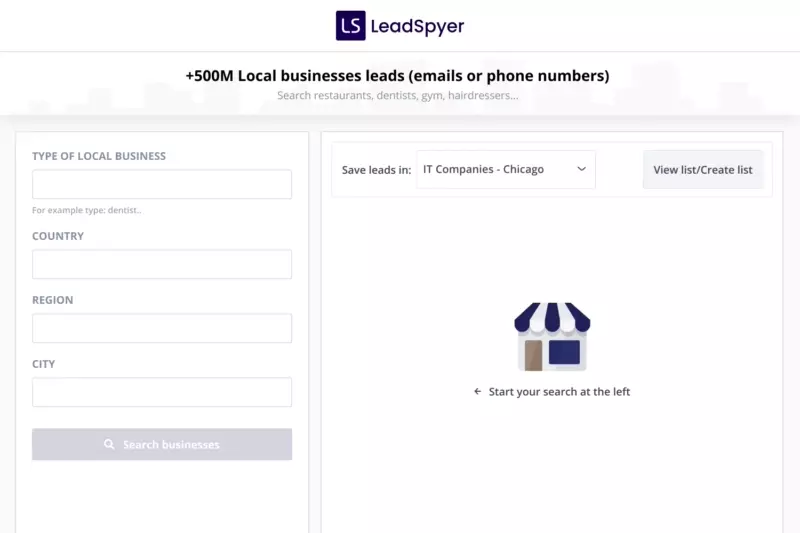Click the 'For example type: dentist..' hint
This screenshot has height=533, width=800.
point(87,210)
